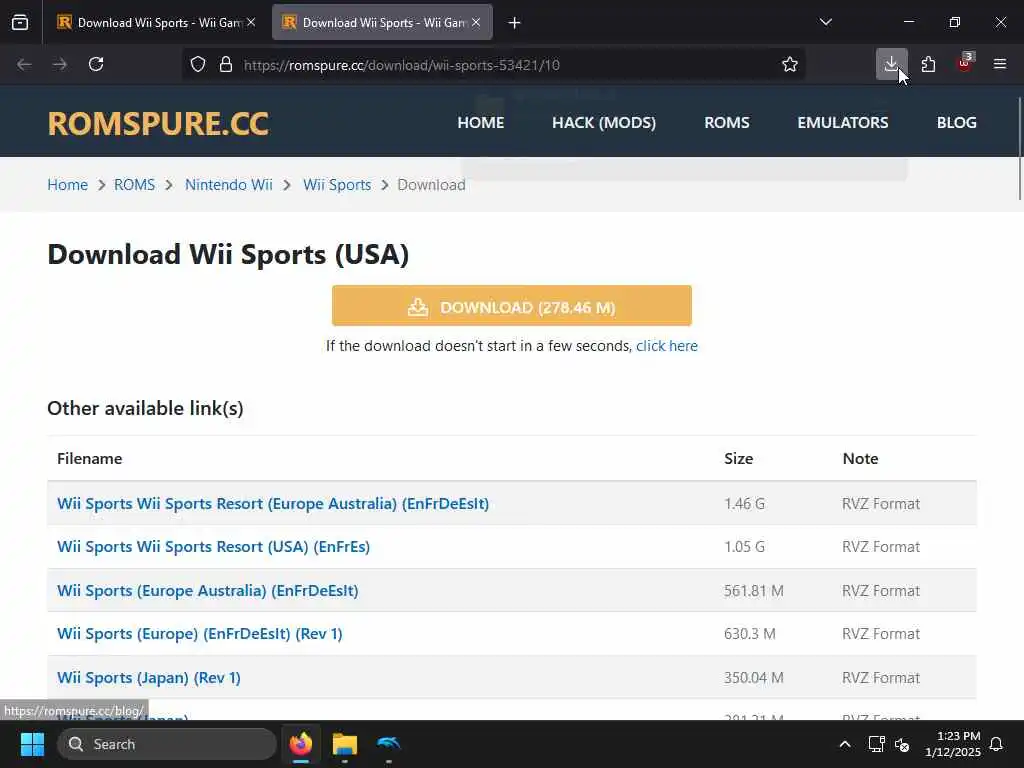
Task: Open HACK (MODS) menu item
Action: [604, 123]
